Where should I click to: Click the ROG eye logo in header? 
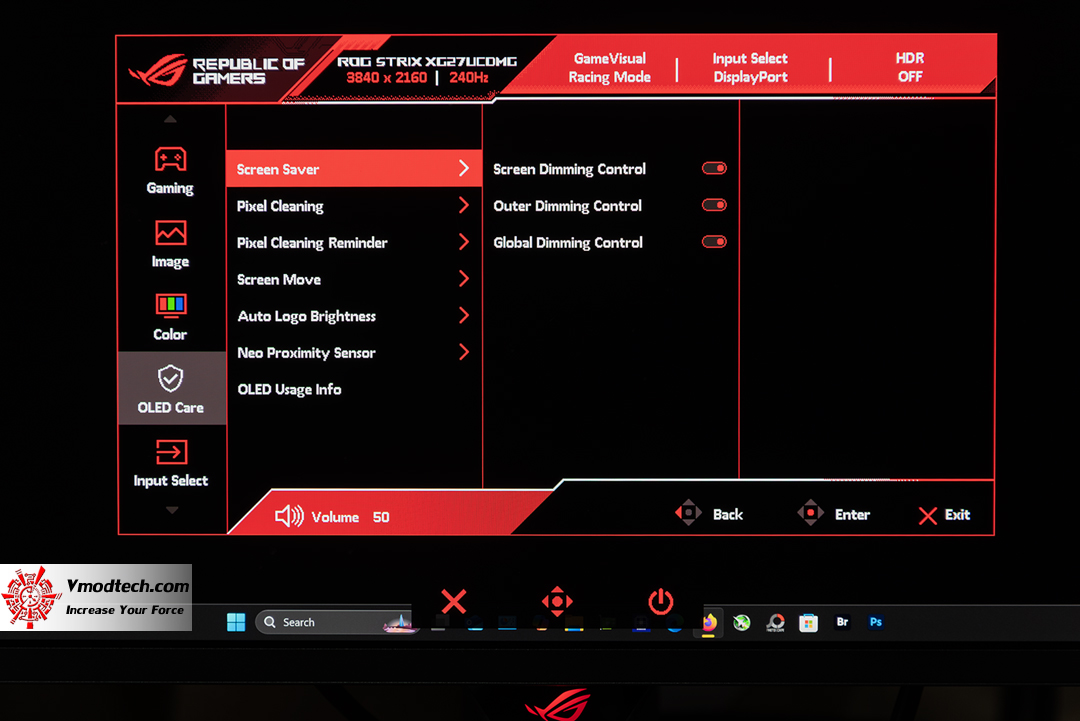pyautogui.click(x=158, y=71)
